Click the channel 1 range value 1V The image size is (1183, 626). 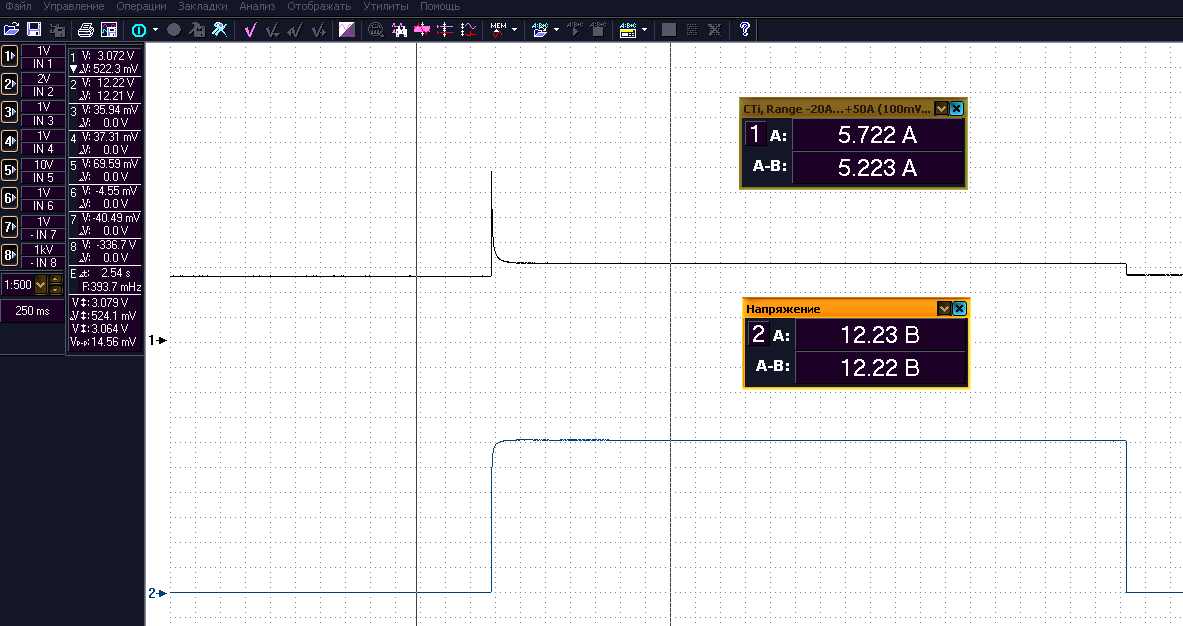click(43, 51)
